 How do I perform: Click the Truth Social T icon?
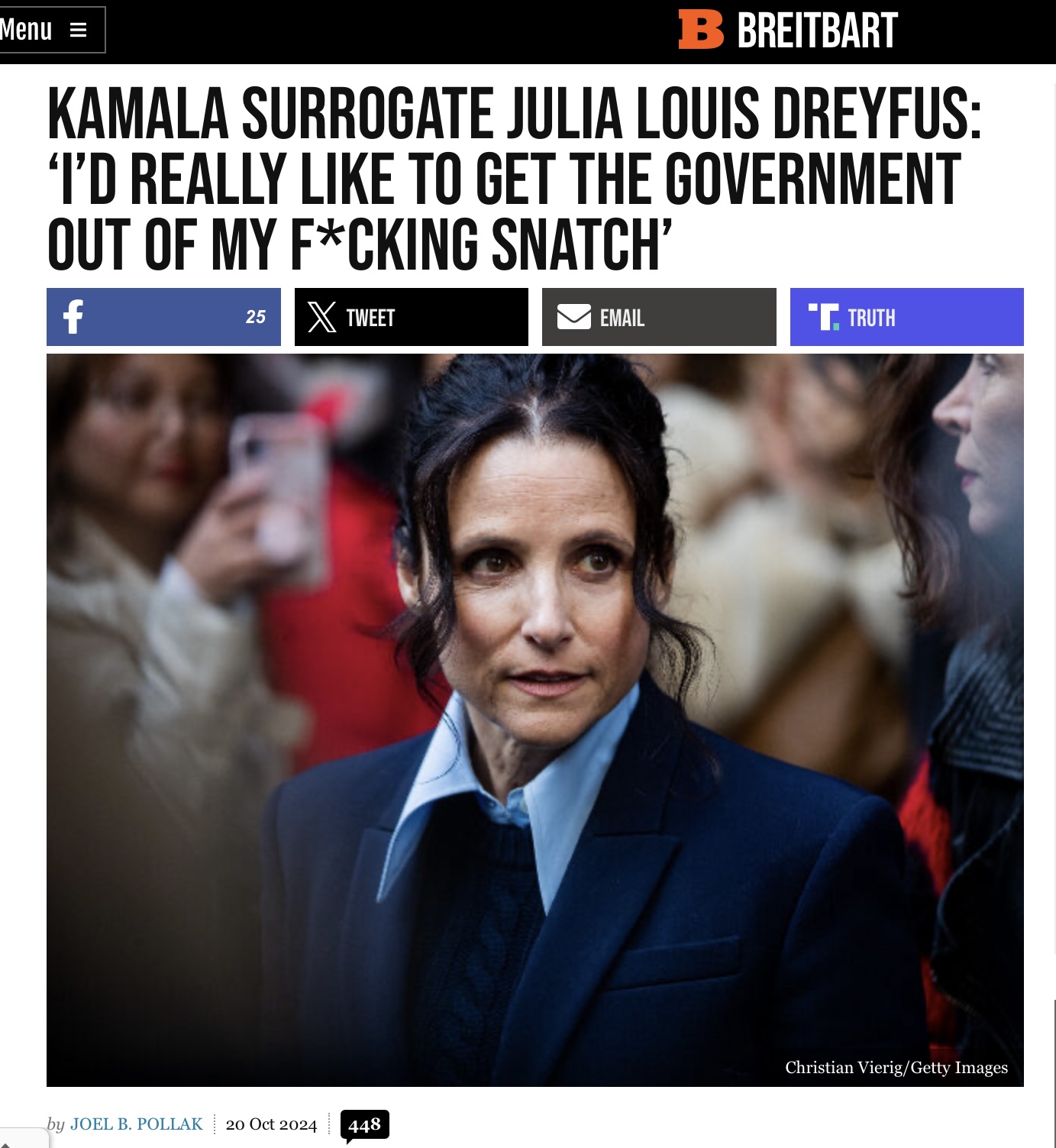coord(823,316)
